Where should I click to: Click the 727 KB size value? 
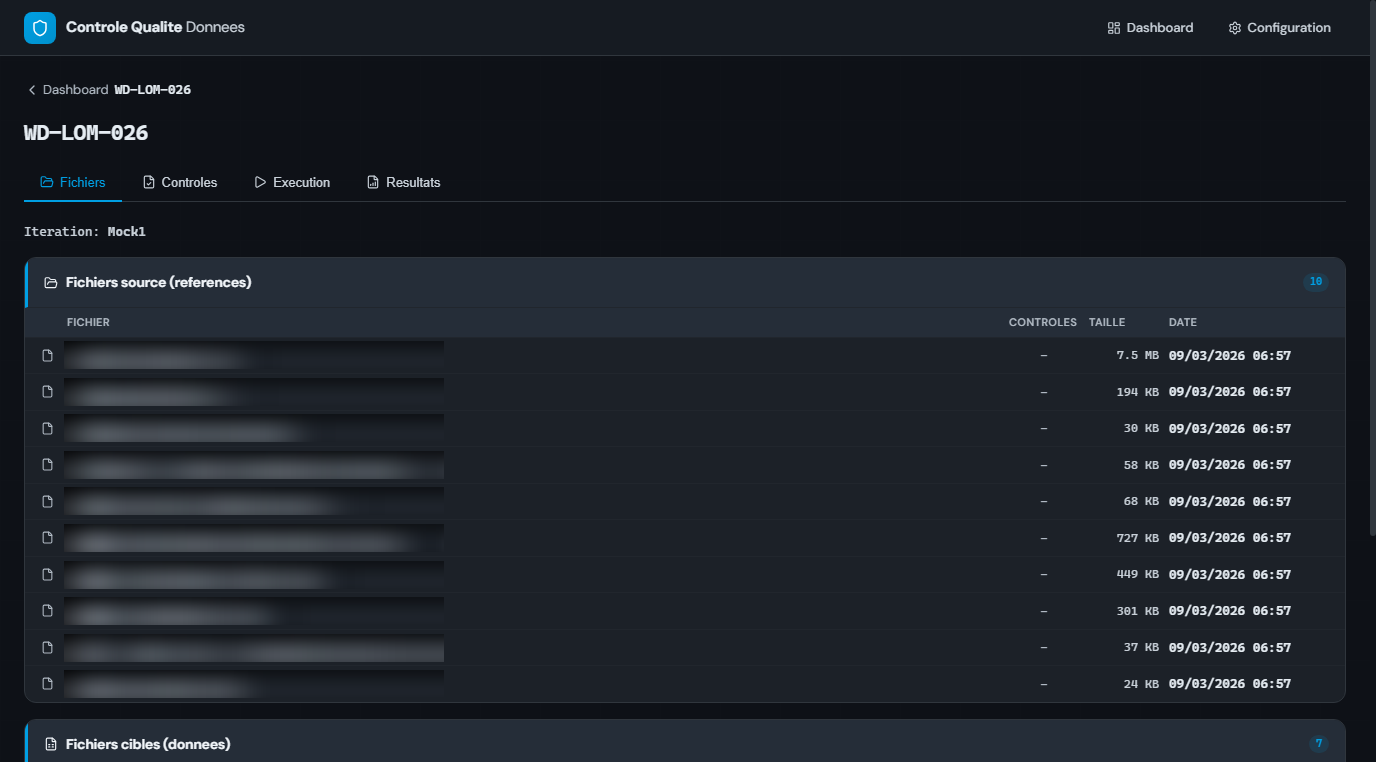click(x=1138, y=538)
